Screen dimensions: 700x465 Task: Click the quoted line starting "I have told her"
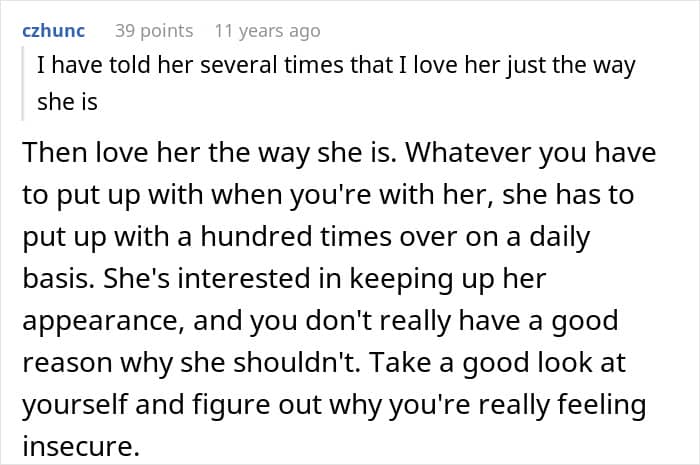point(335,67)
